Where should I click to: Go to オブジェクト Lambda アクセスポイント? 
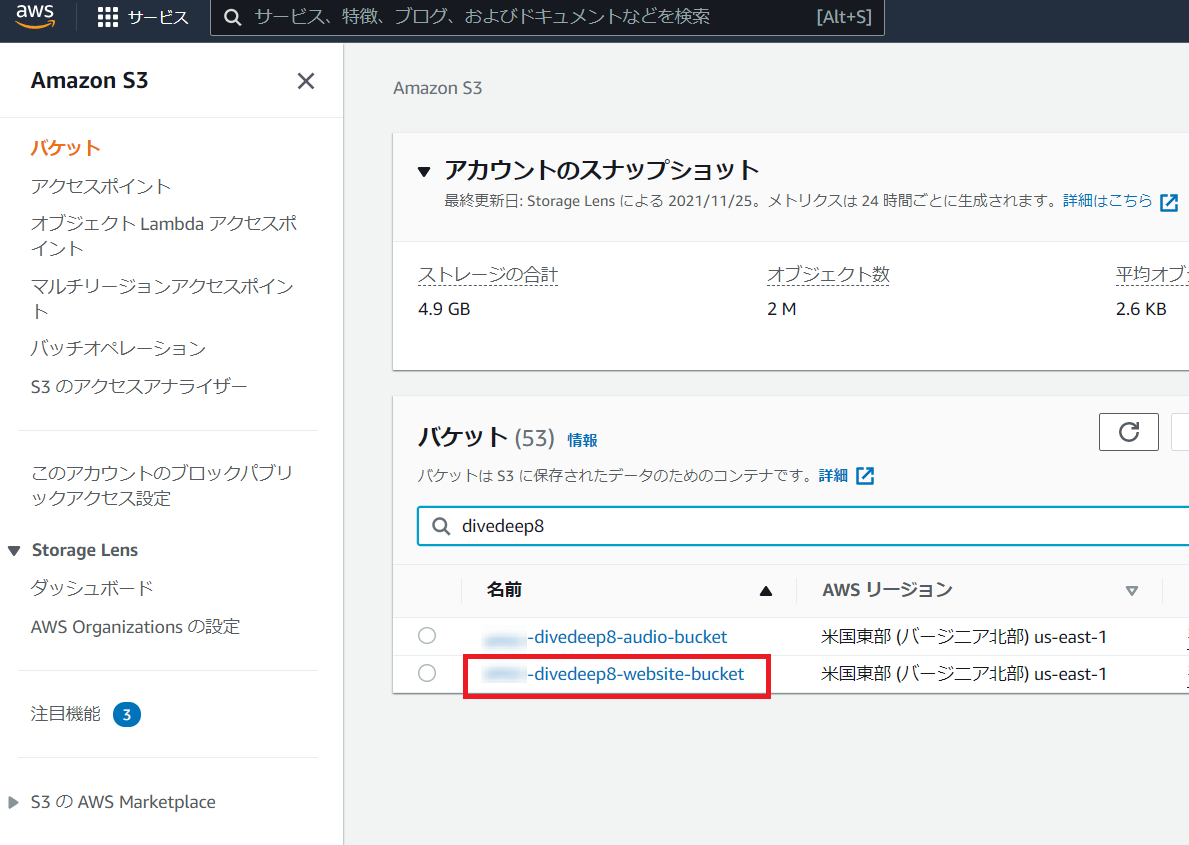[164, 236]
